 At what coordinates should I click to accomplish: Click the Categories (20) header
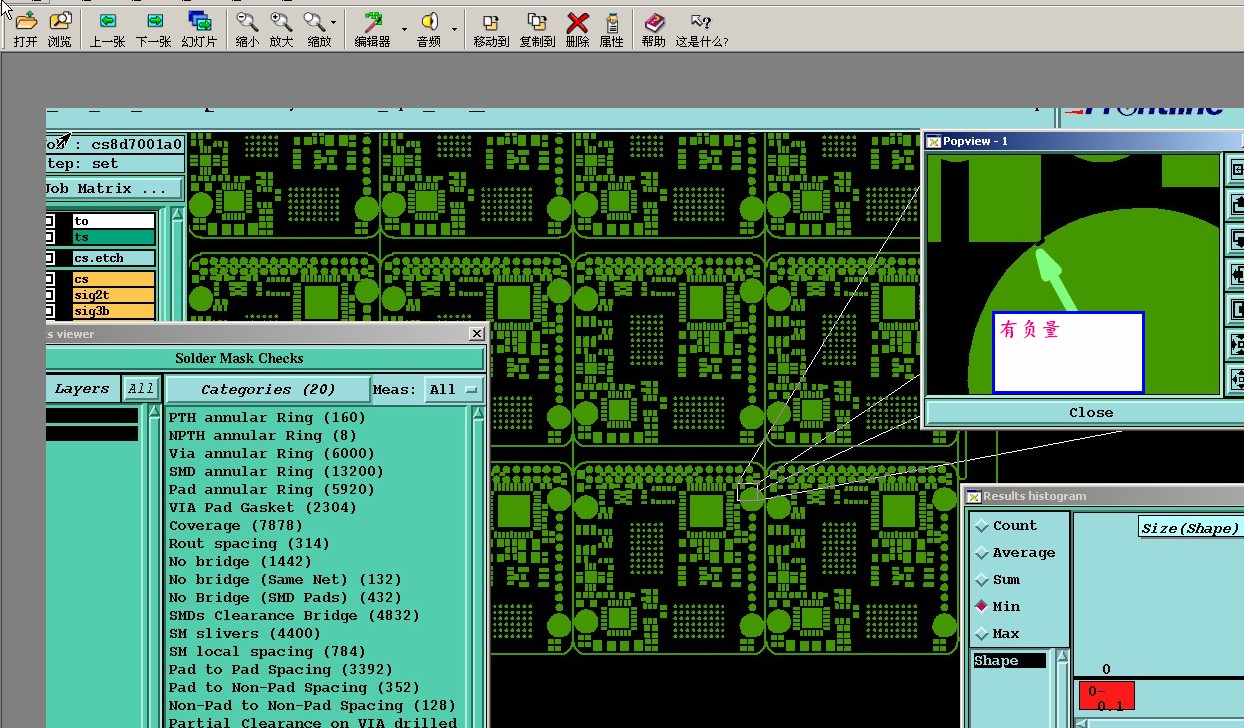point(267,390)
